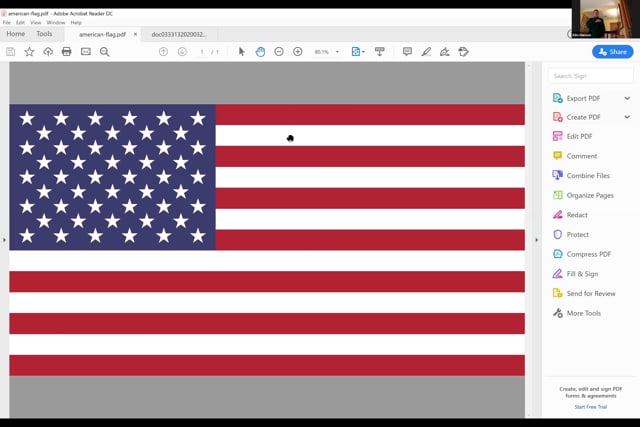640x427 pixels.
Task: Open Edit PDF tool
Action: 572,136
